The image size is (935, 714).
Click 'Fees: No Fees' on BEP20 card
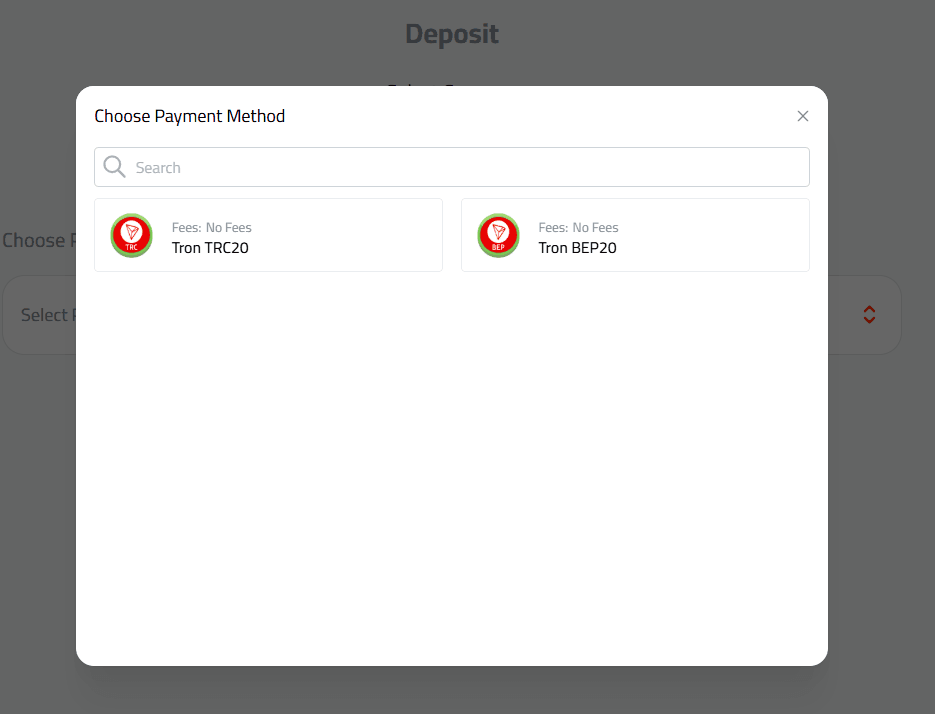tap(578, 227)
